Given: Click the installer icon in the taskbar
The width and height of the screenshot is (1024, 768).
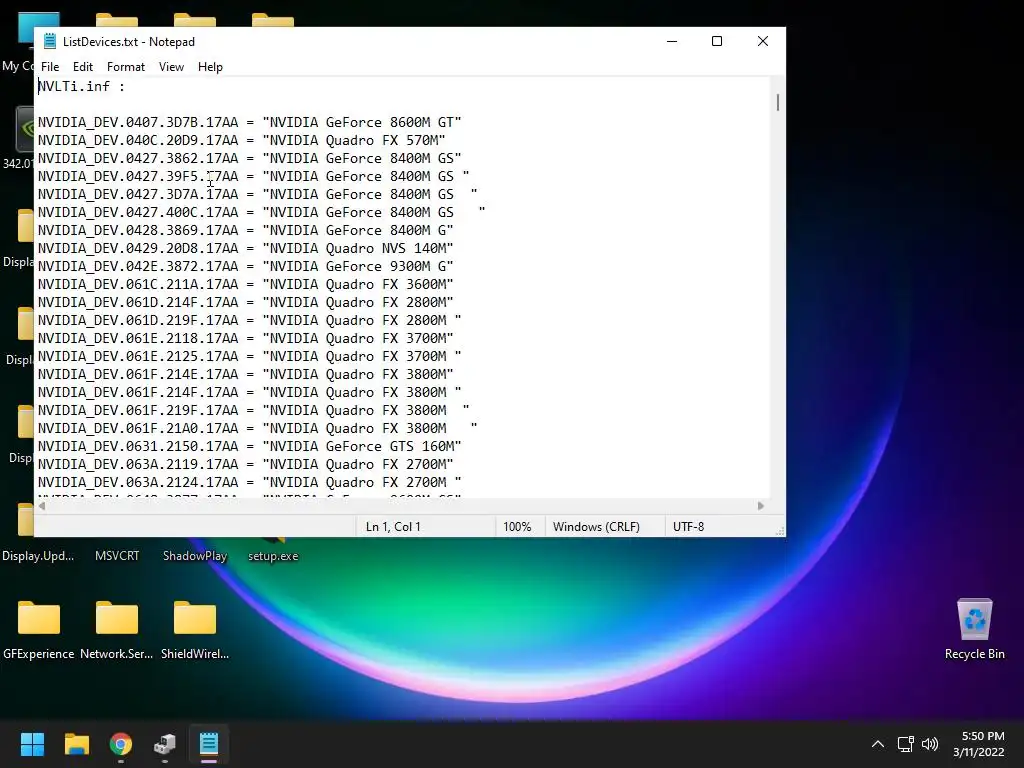Looking at the screenshot, I should (165, 744).
